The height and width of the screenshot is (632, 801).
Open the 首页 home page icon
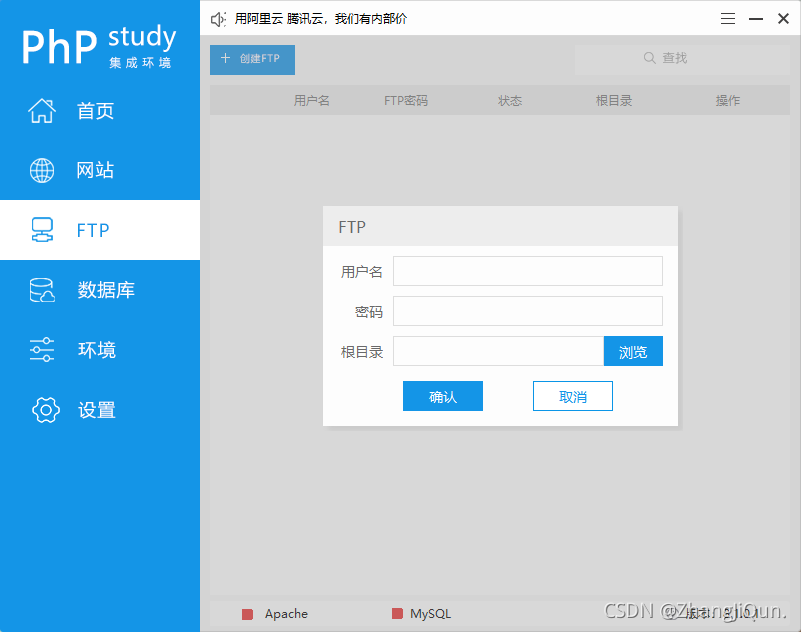pos(42,111)
